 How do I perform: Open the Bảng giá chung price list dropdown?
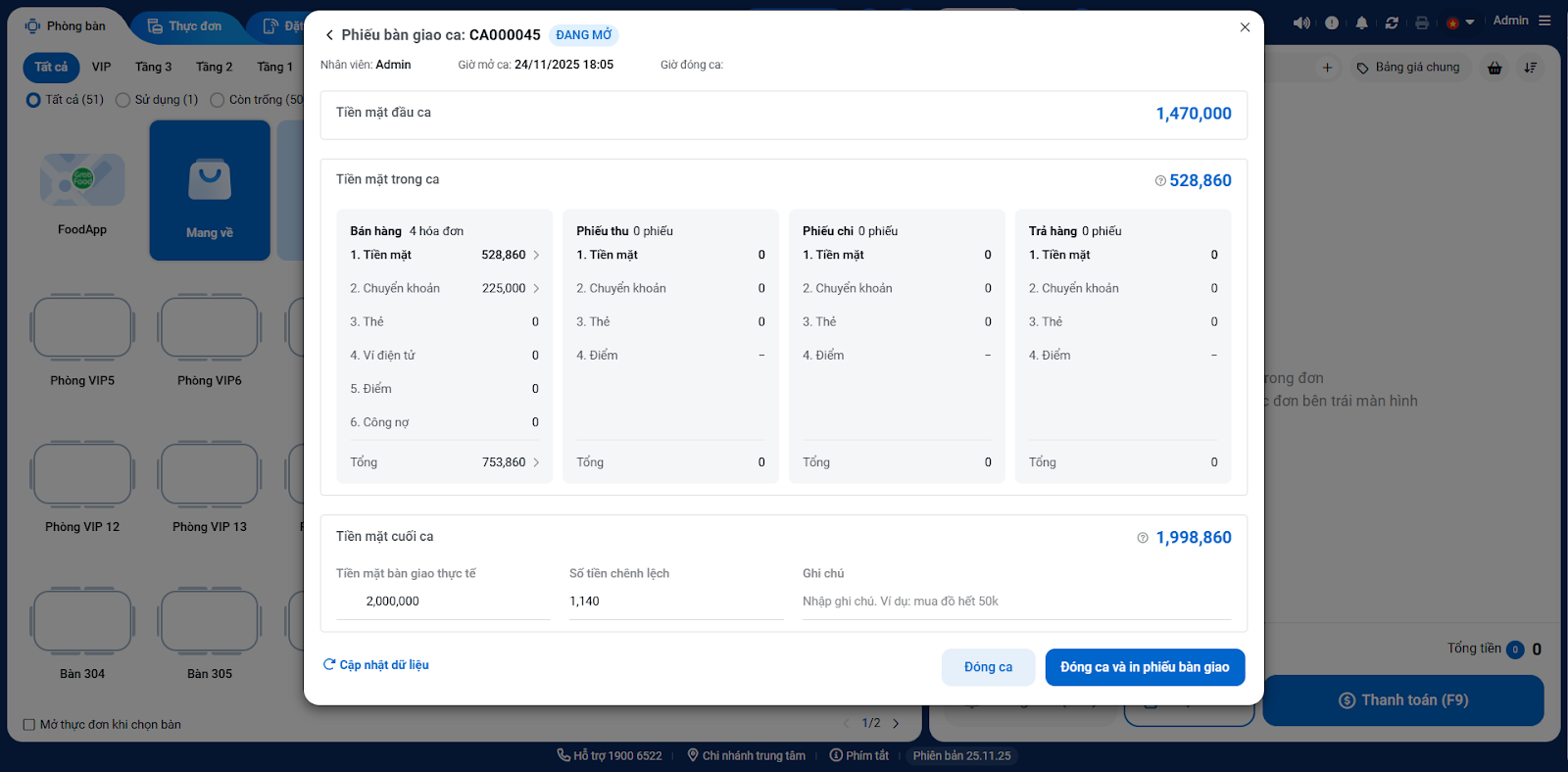point(1408,68)
